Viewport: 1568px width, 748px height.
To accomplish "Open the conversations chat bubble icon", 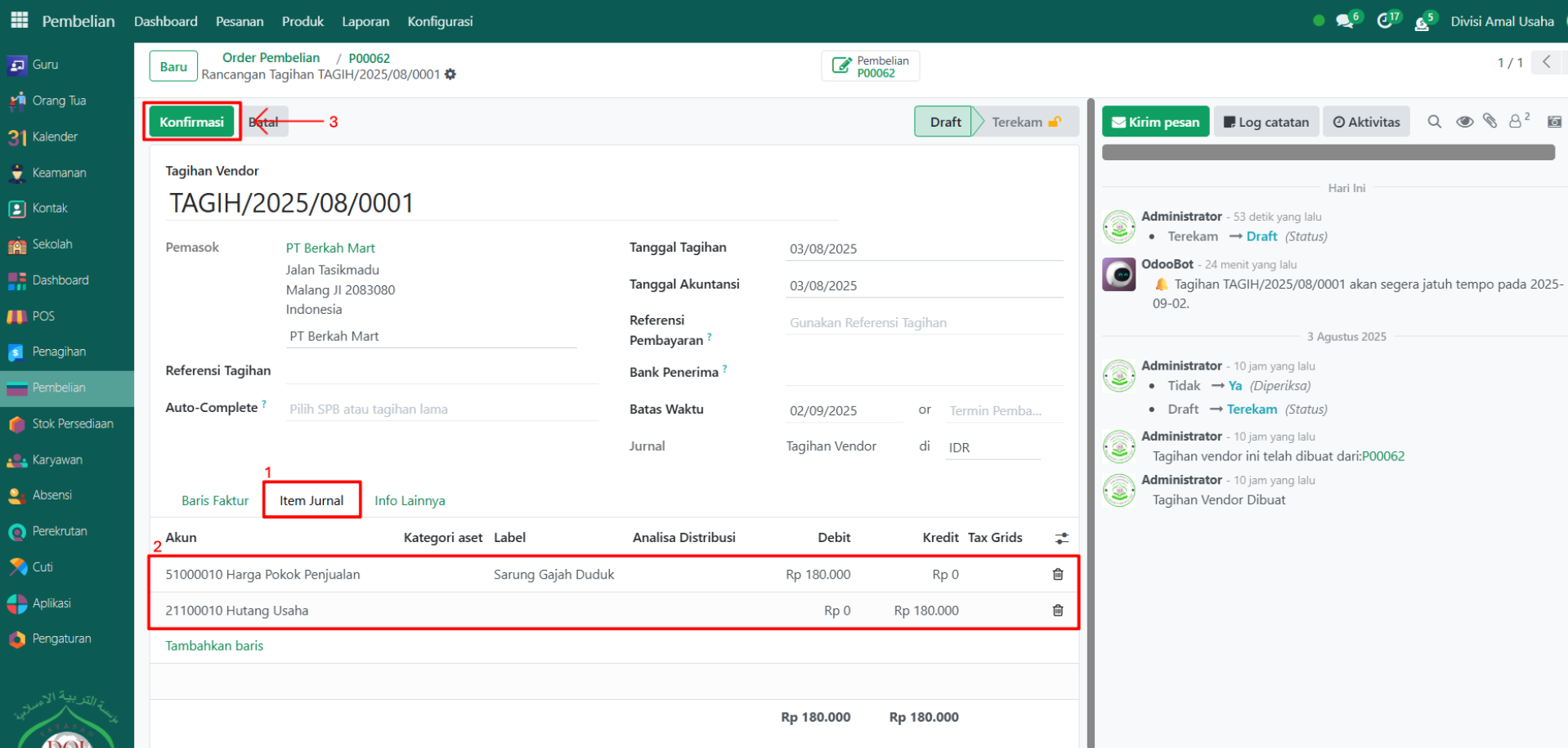I will pyautogui.click(x=1345, y=21).
